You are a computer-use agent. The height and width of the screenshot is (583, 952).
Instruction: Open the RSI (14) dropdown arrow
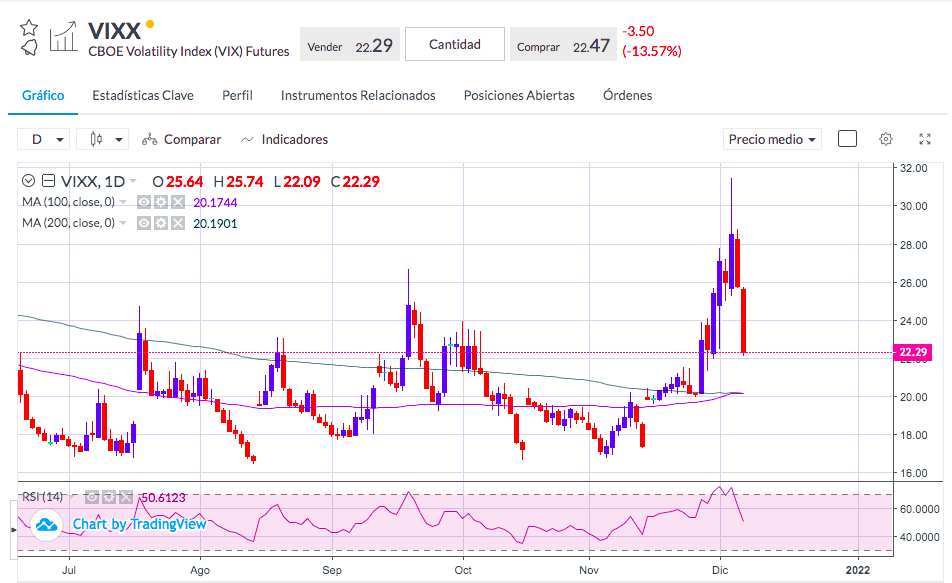tap(72, 497)
